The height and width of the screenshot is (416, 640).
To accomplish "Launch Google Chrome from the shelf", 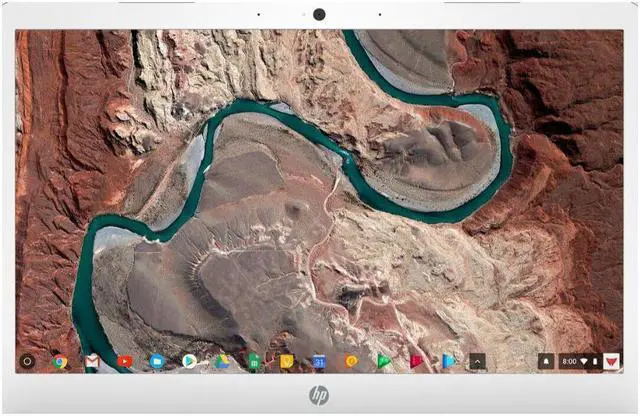I will click(60, 361).
